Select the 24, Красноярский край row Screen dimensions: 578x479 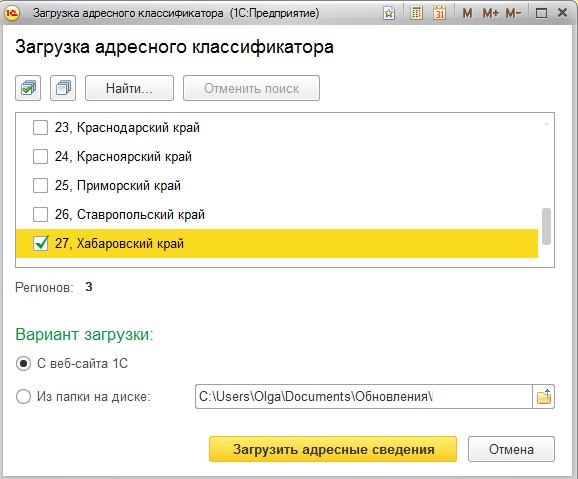[277, 157]
